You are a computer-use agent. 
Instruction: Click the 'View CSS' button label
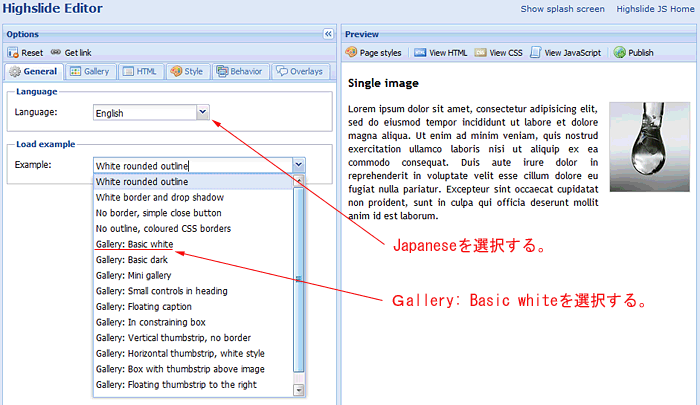point(506,53)
